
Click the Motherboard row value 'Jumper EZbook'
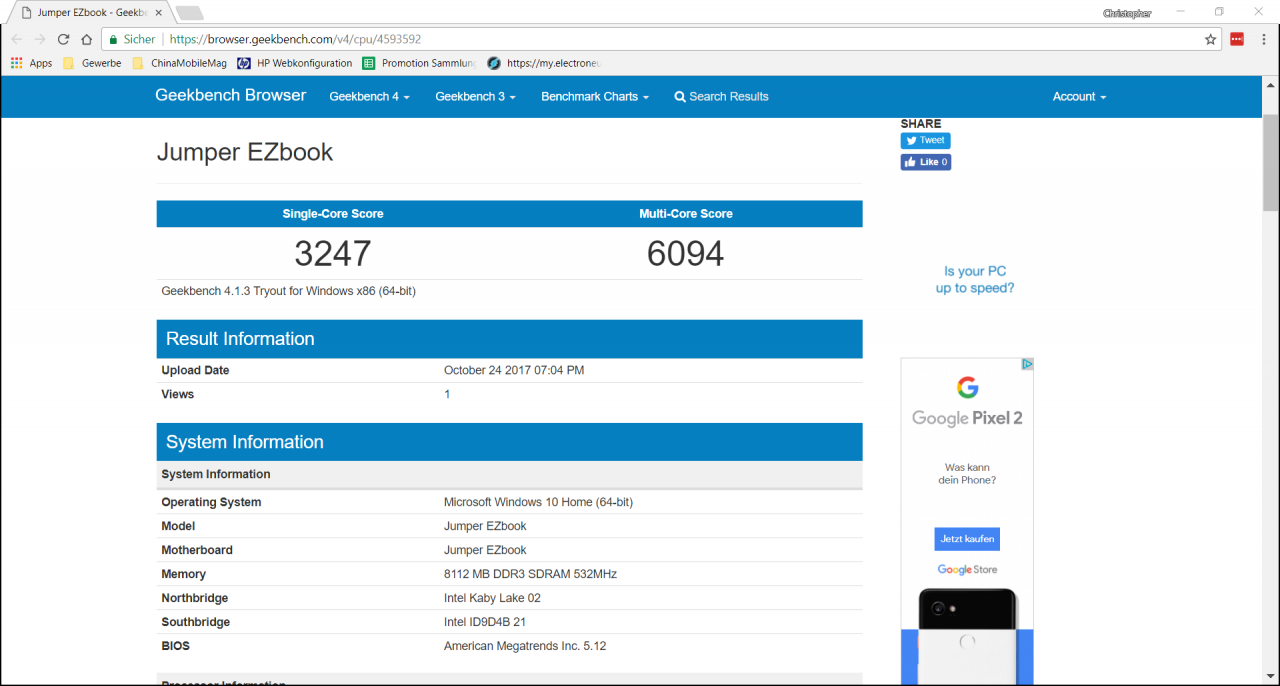click(x=485, y=550)
